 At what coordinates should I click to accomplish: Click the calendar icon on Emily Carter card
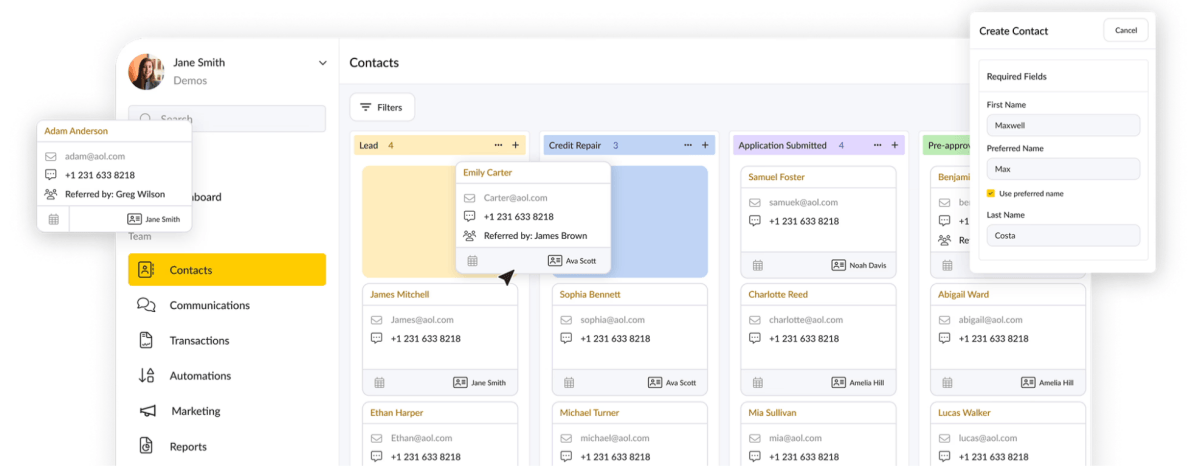[472, 260]
